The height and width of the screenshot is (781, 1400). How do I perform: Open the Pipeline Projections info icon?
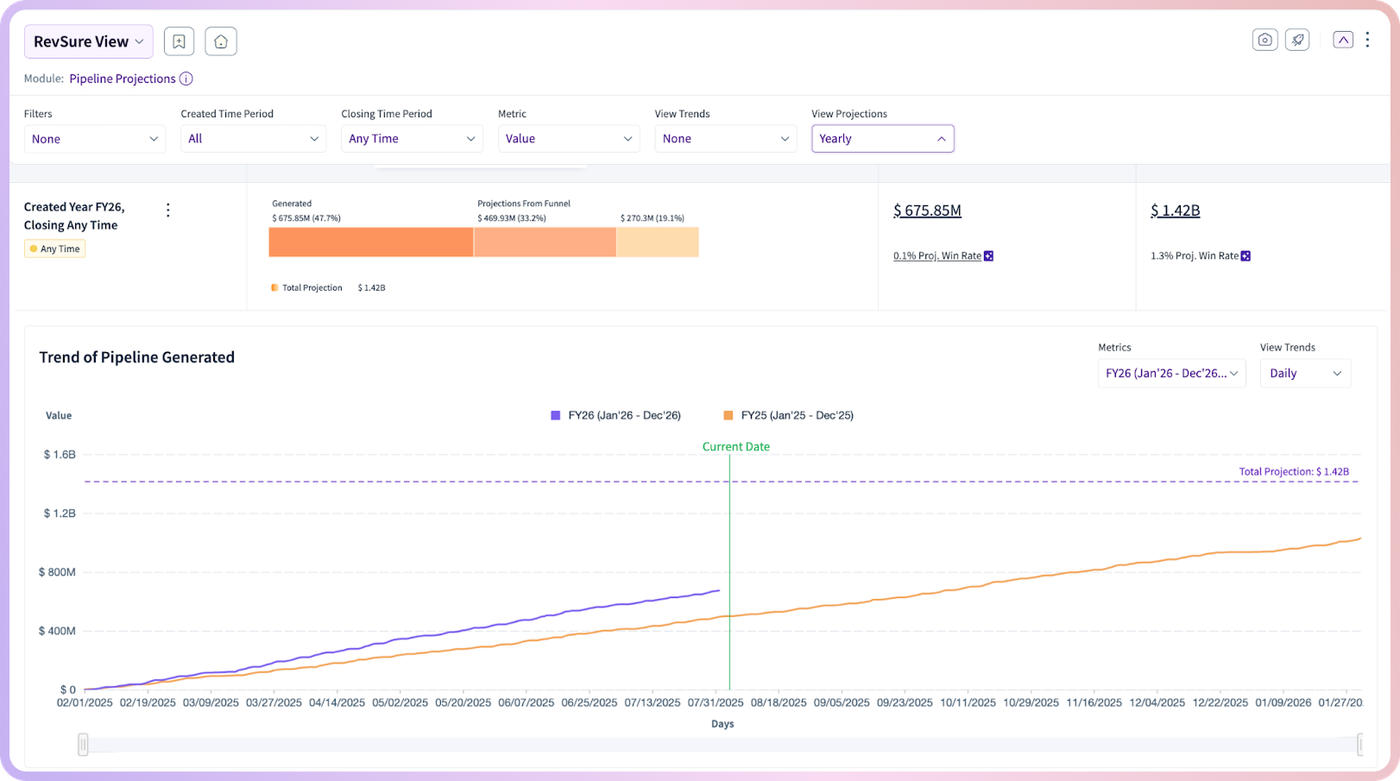[x=186, y=79]
